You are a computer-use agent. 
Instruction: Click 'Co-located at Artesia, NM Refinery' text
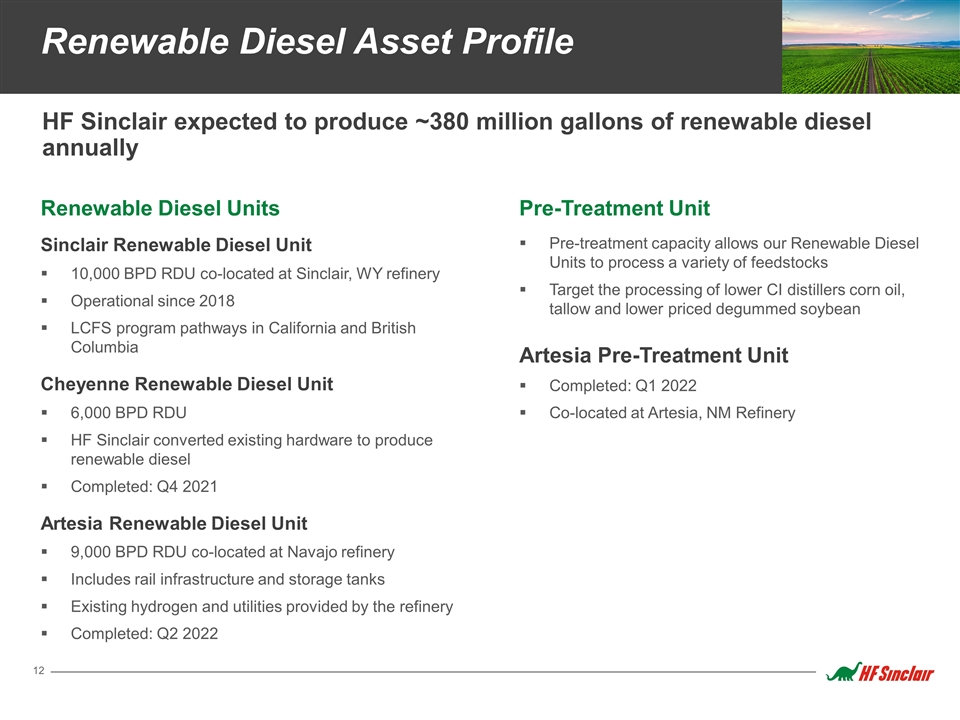coord(672,413)
